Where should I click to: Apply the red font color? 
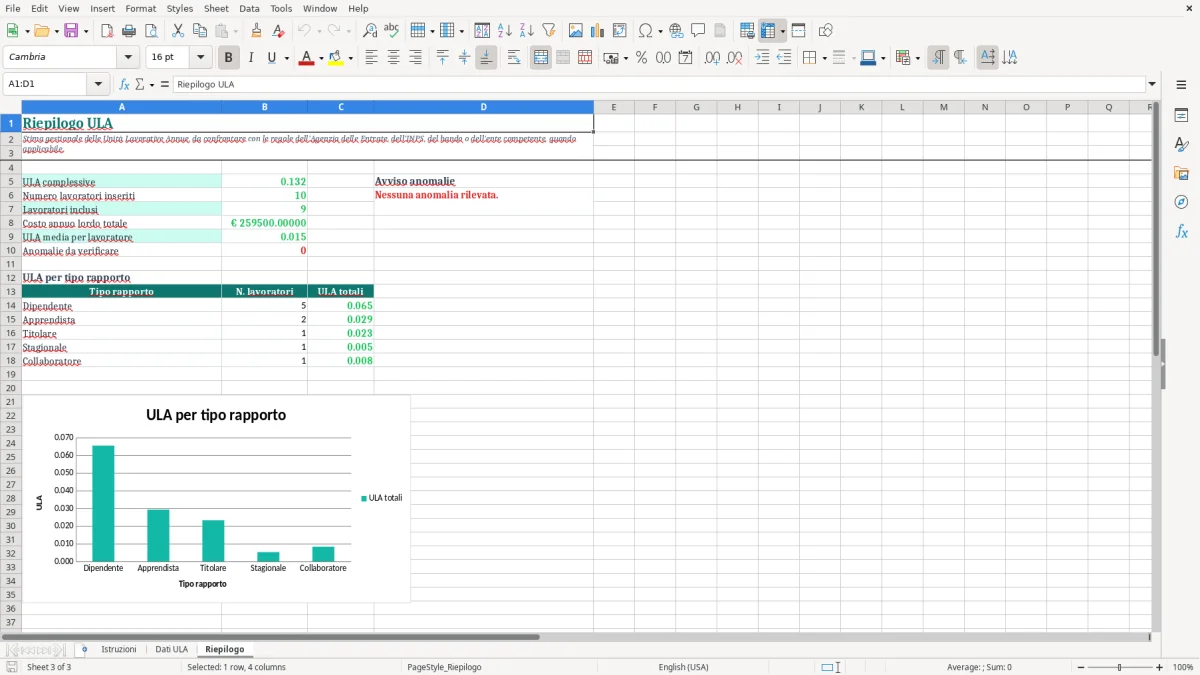click(306, 58)
